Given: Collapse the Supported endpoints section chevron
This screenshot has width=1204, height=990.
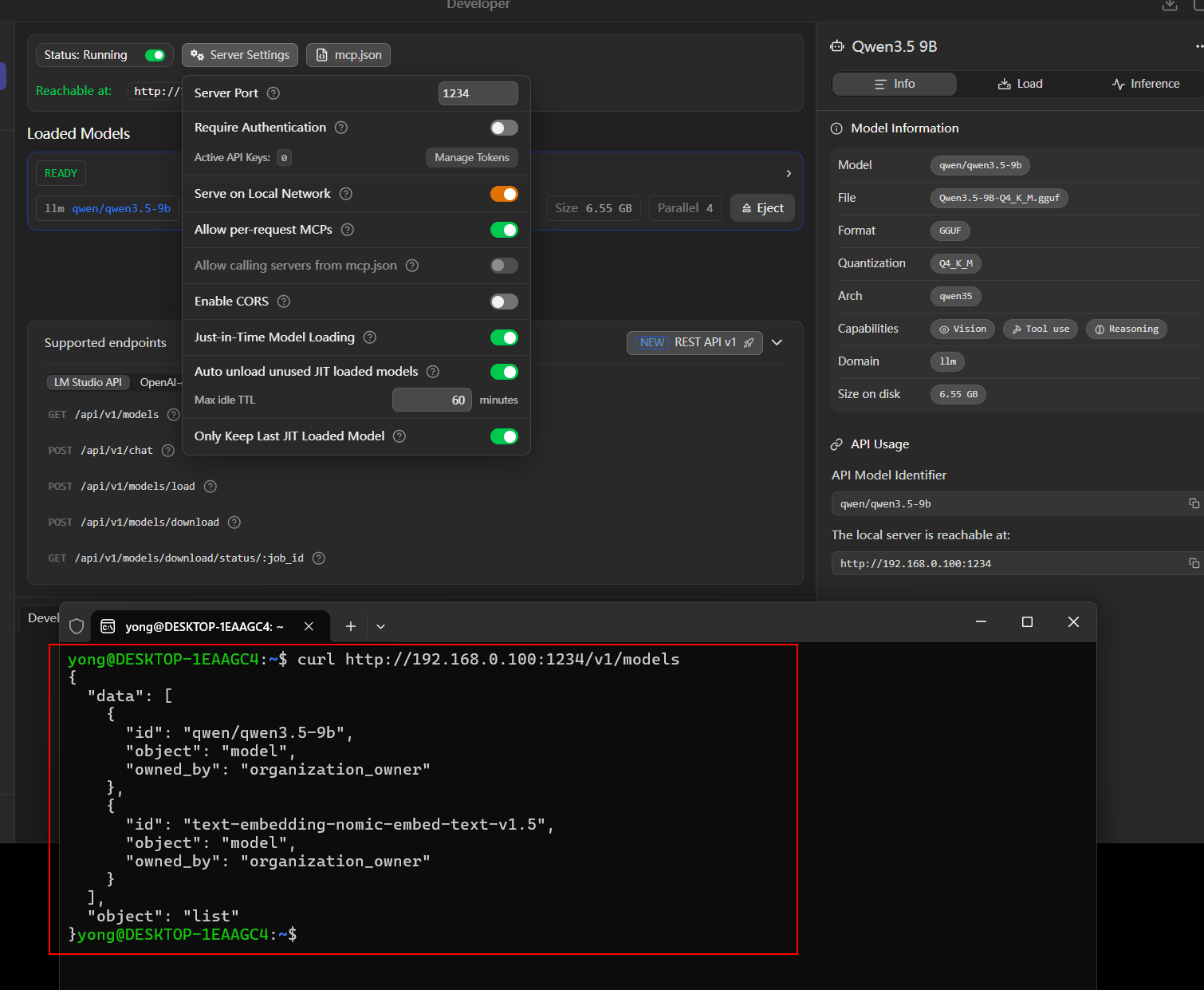Looking at the screenshot, I should (x=777, y=342).
